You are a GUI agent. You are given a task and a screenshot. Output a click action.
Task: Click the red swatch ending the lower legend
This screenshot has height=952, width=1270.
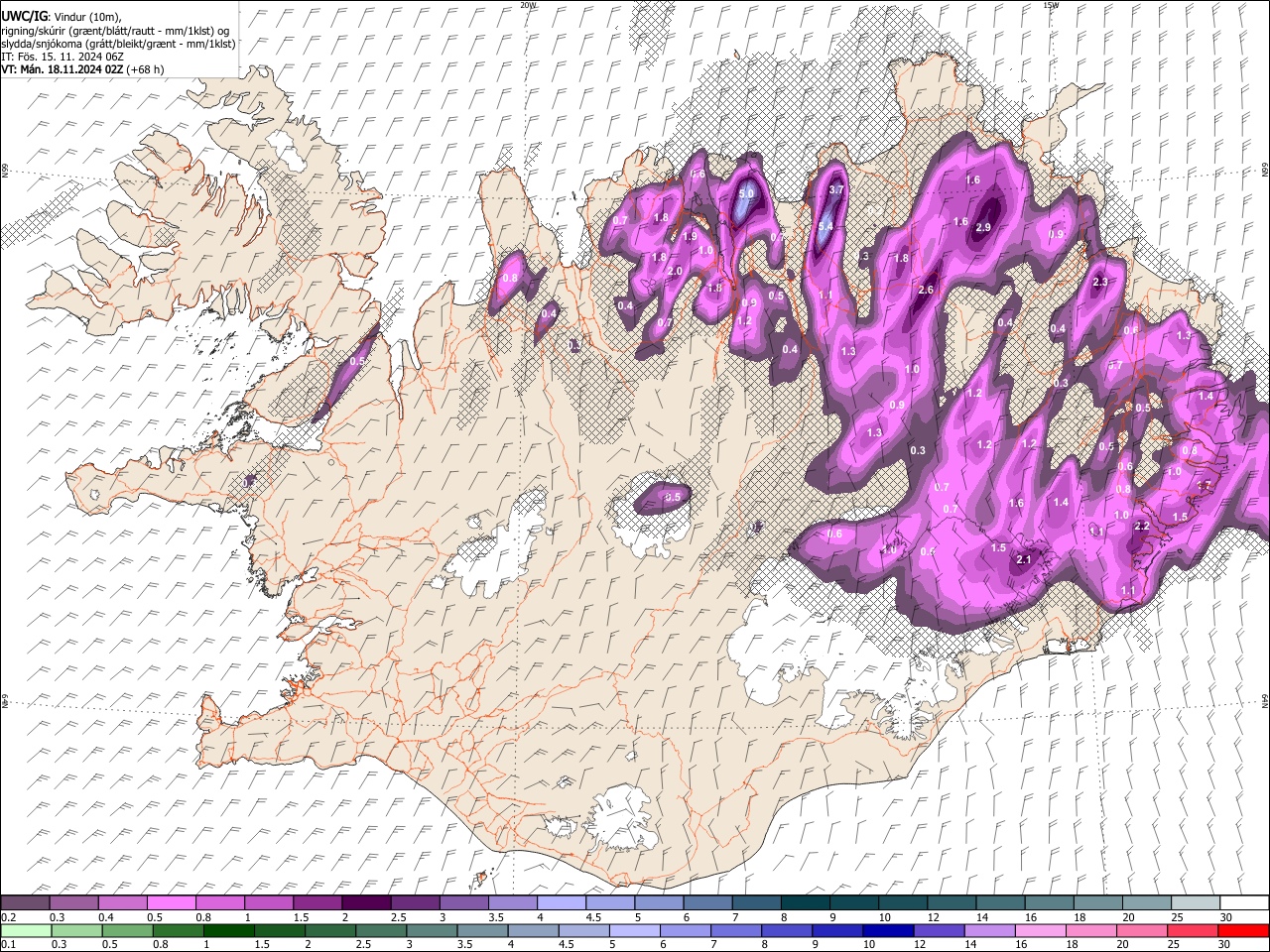pyautogui.click(x=1243, y=930)
